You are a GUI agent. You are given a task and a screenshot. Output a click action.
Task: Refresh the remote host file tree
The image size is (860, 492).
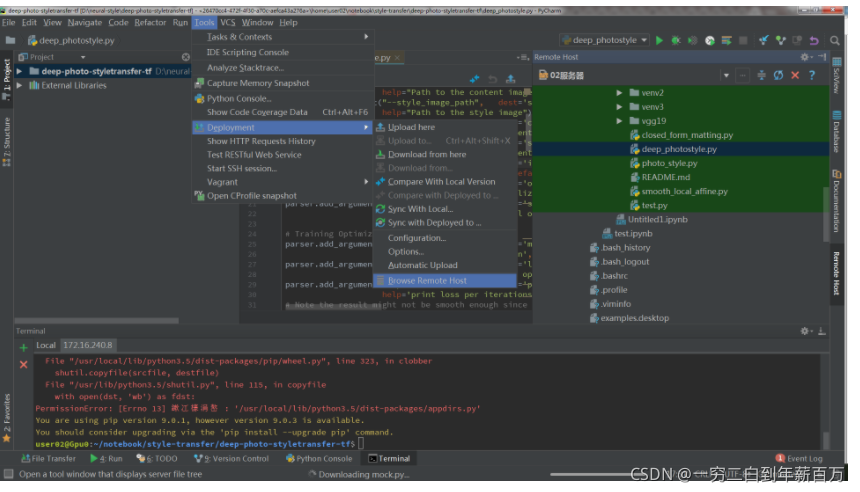coord(778,75)
